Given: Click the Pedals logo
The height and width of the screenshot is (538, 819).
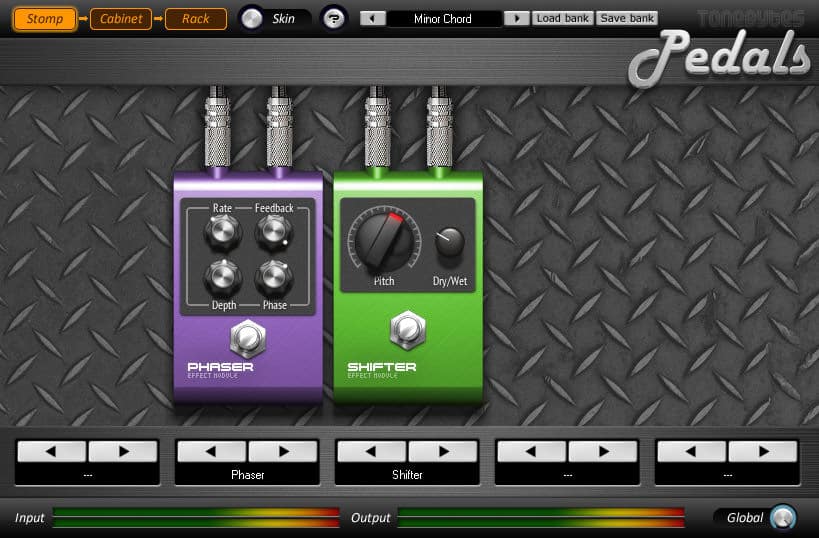Looking at the screenshot, I should (x=720, y=57).
